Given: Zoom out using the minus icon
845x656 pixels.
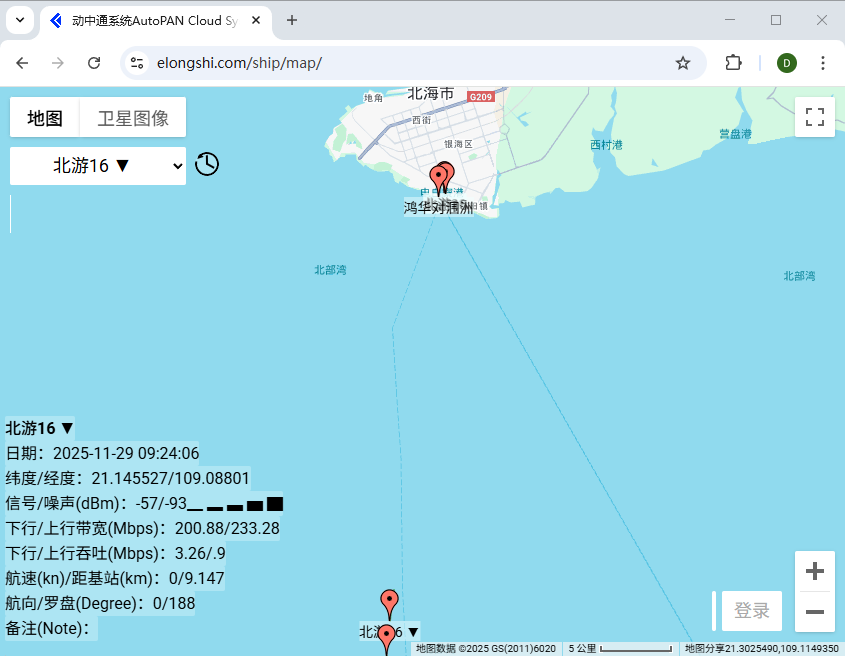Looking at the screenshot, I should (x=814, y=611).
